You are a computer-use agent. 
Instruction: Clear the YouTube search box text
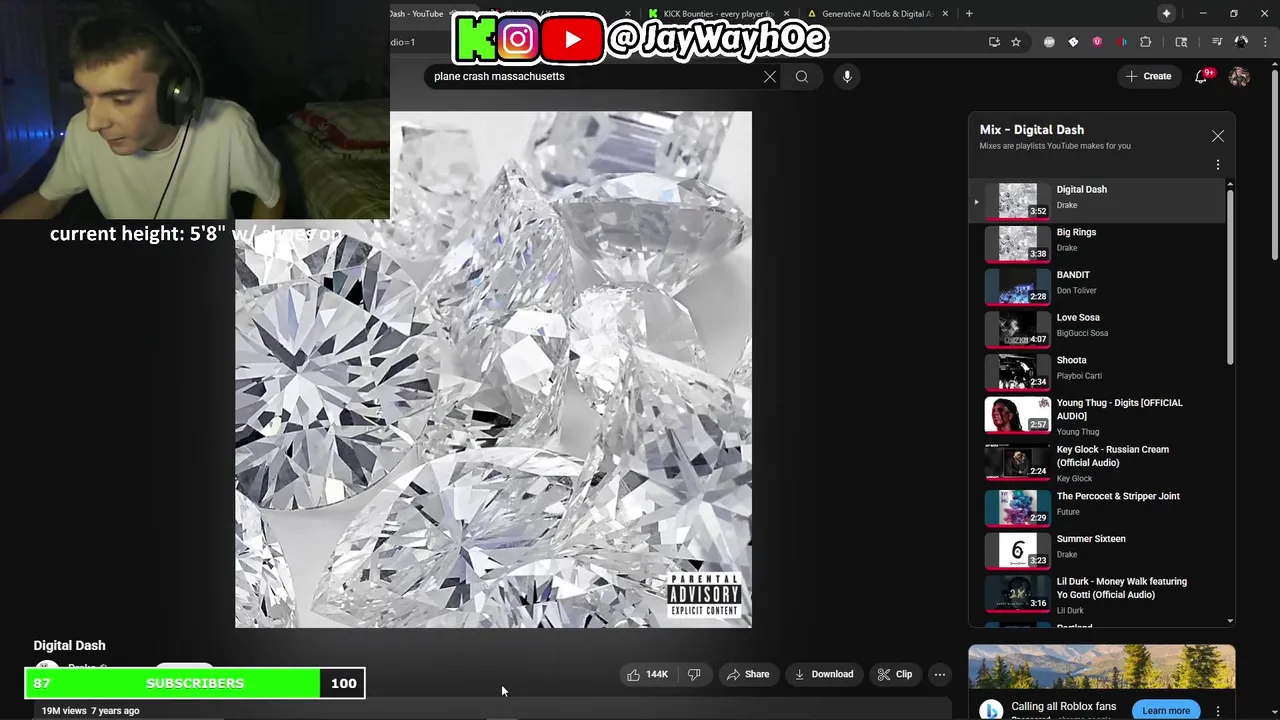[x=770, y=76]
